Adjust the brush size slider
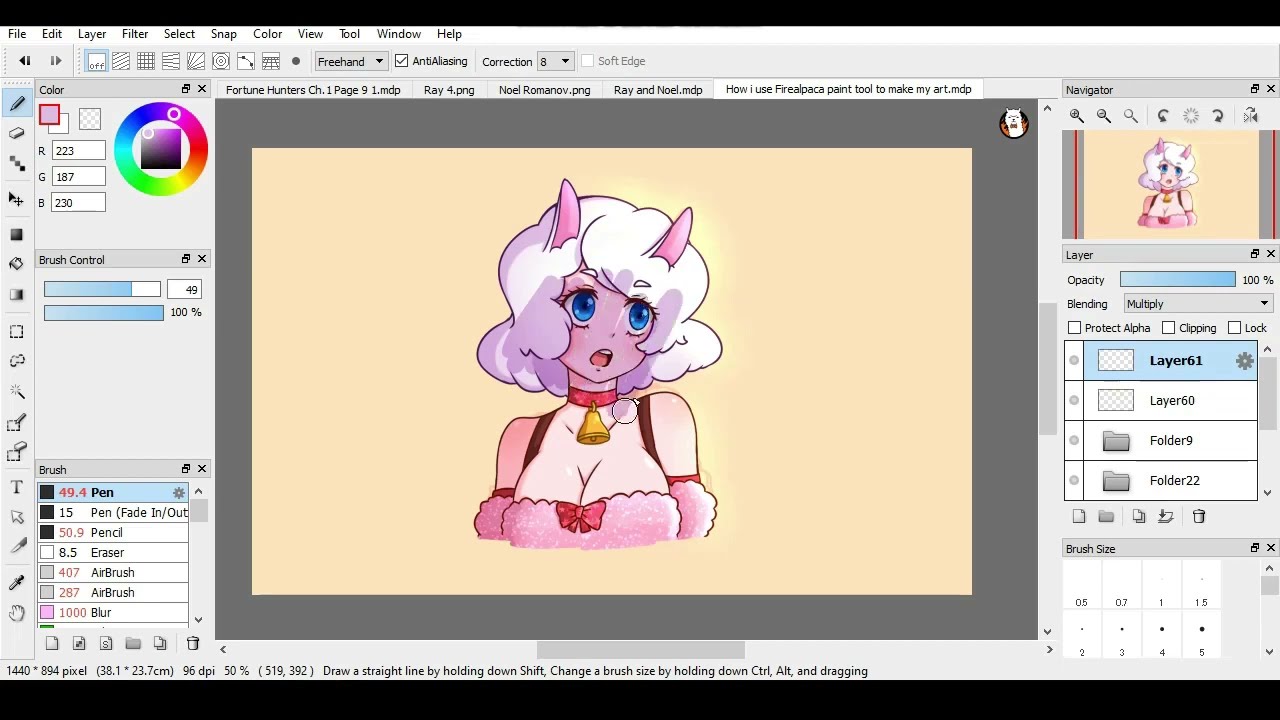The height and width of the screenshot is (720, 1280). pos(102,290)
